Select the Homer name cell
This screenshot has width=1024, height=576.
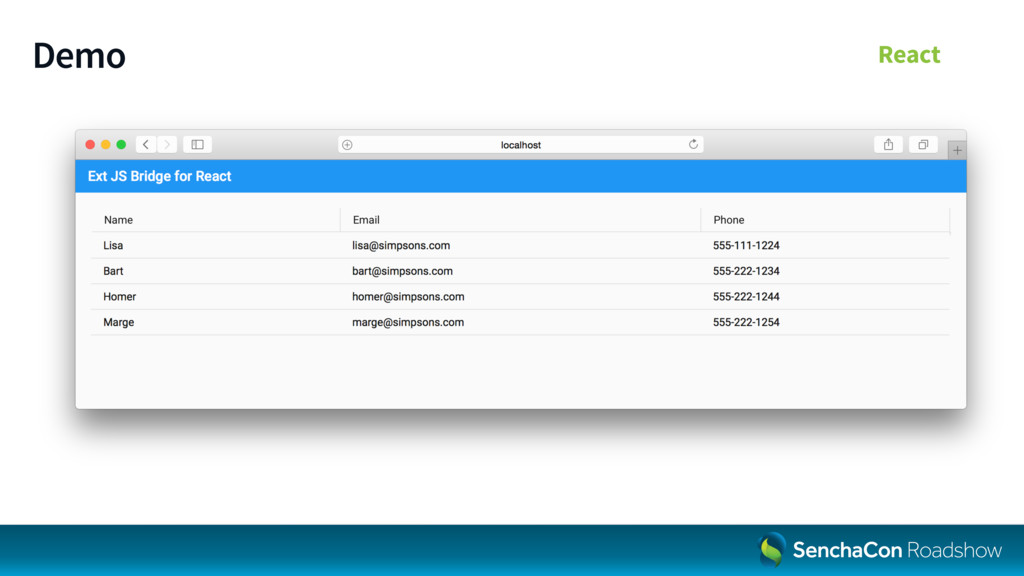216,296
